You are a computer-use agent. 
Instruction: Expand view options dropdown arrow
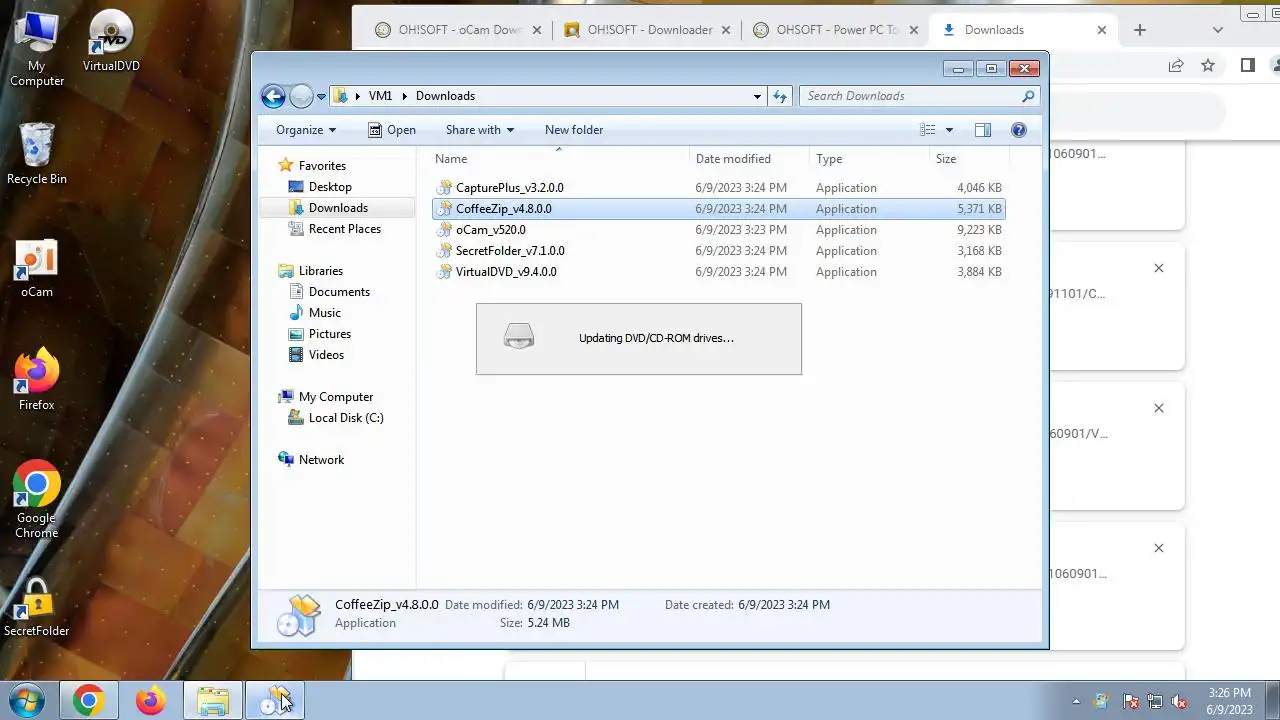(x=949, y=130)
